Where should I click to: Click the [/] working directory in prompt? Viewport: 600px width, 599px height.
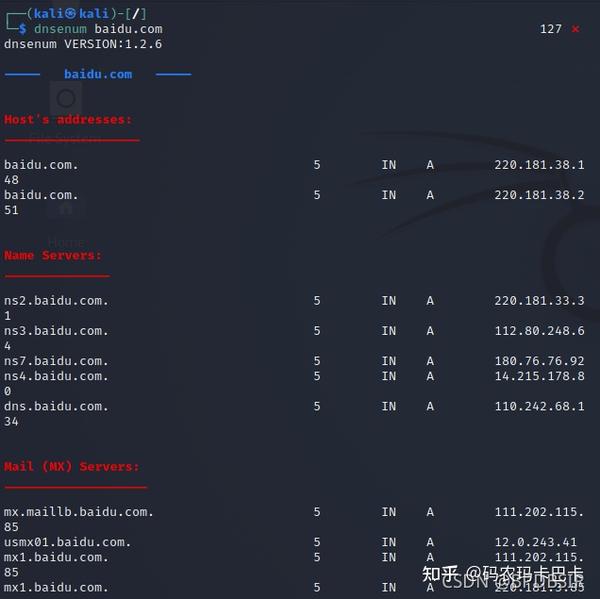click(135, 14)
